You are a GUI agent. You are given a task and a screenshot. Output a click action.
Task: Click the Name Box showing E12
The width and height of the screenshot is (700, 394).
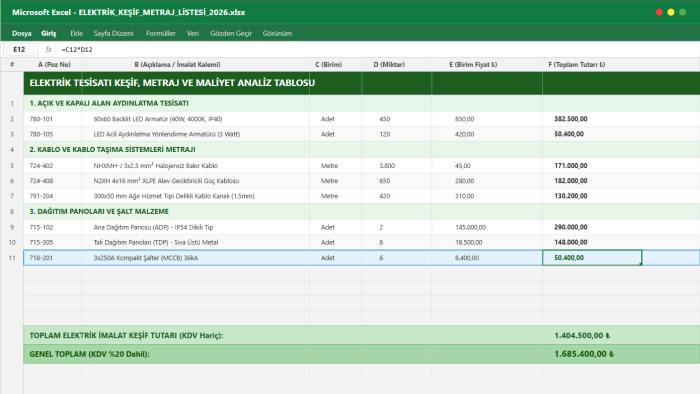(20, 50)
